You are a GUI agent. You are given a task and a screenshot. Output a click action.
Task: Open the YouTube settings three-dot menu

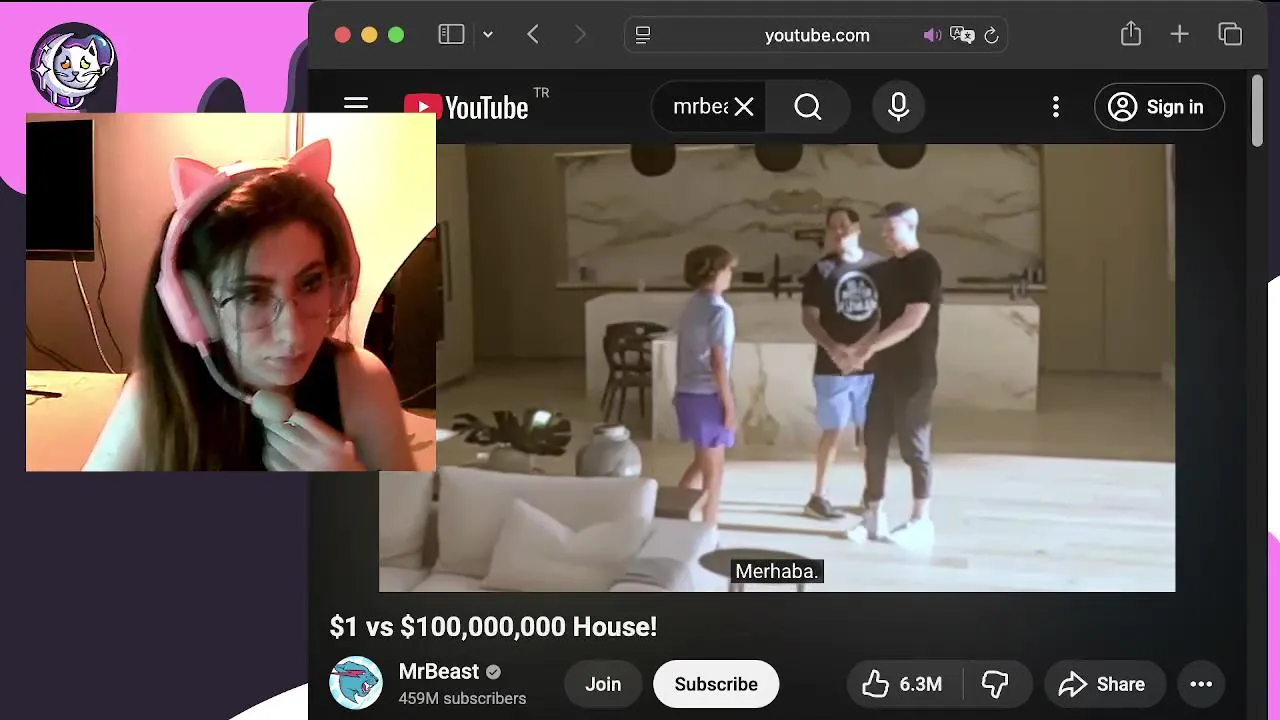pyautogui.click(x=1056, y=107)
